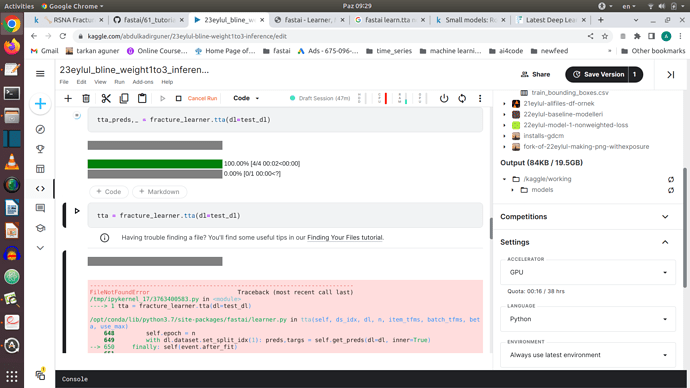Open Discussions icon in sidebar
Viewport: 690px width, 388px height.
[40, 208]
